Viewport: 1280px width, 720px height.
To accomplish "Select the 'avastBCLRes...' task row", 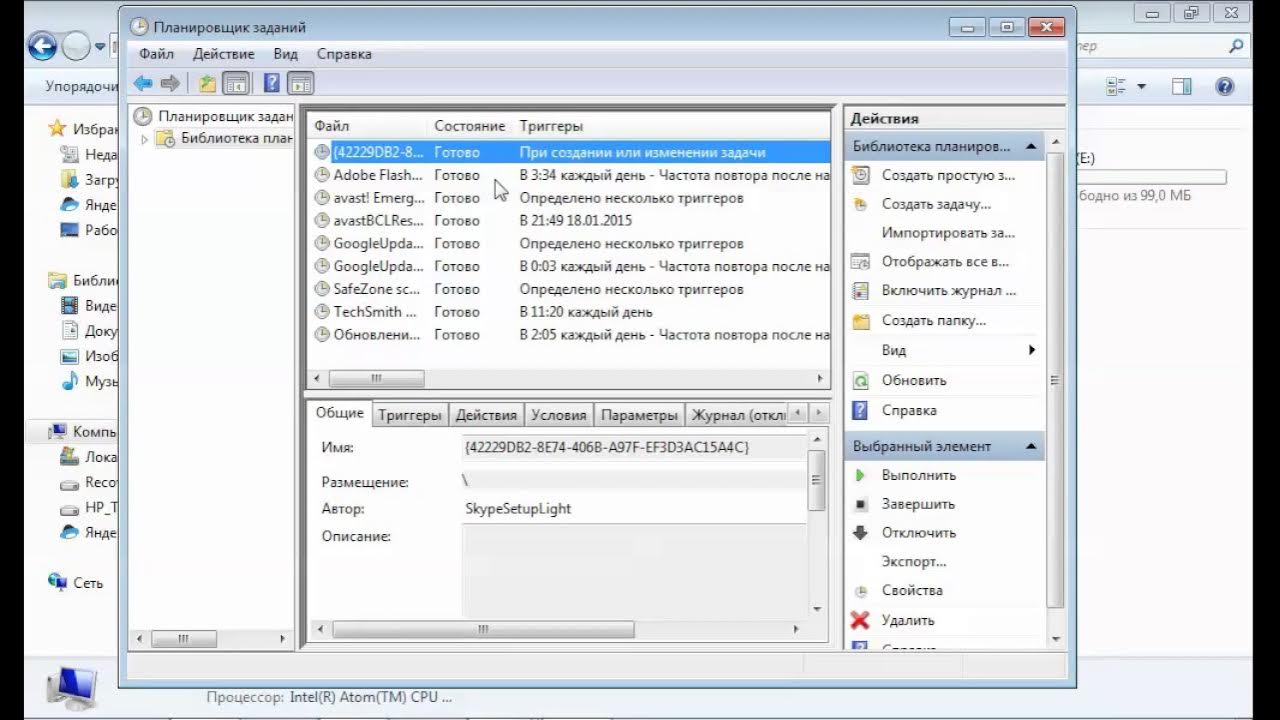I will click(x=570, y=221).
